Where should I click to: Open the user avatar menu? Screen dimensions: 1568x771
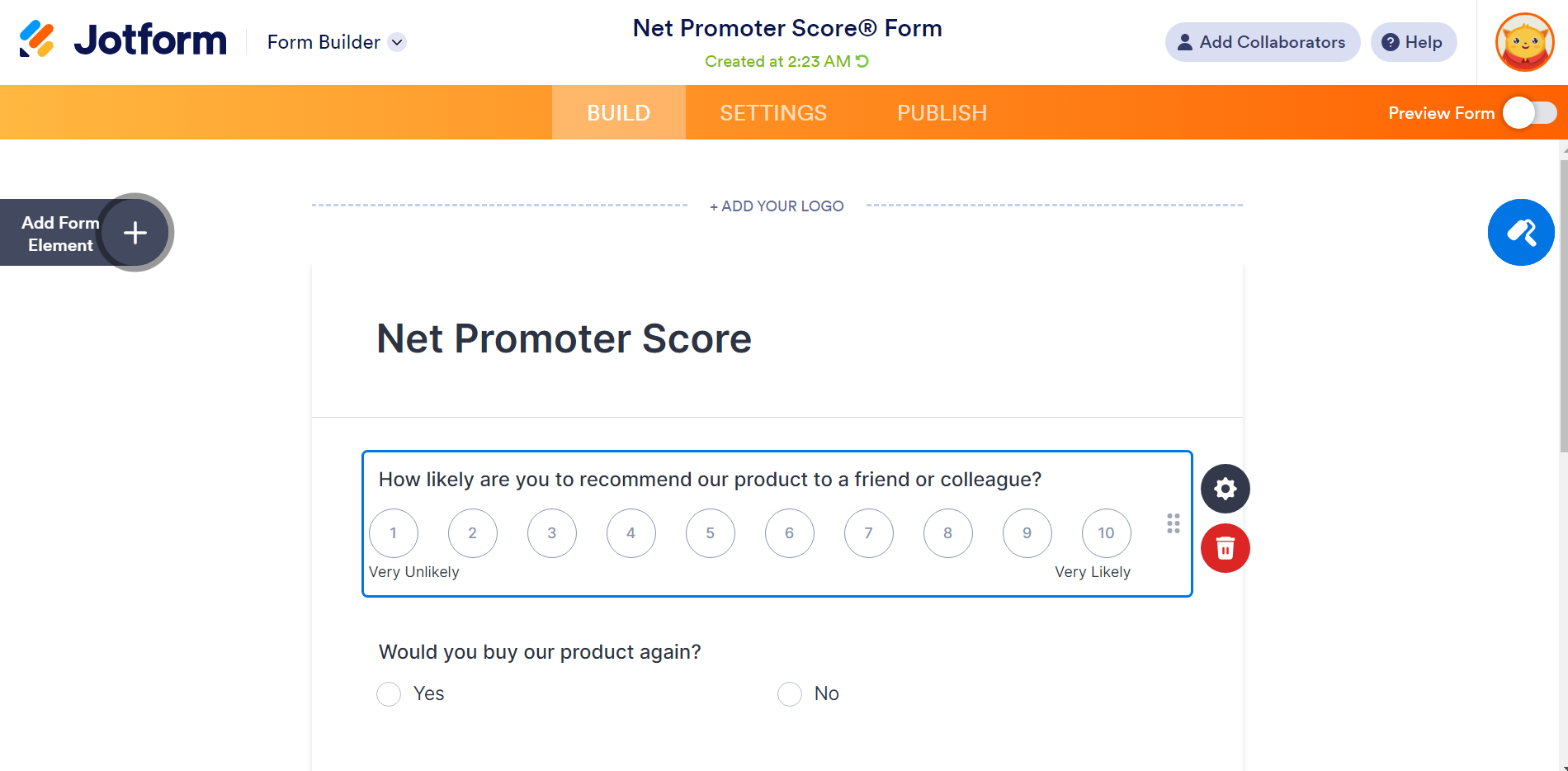click(1524, 42)
